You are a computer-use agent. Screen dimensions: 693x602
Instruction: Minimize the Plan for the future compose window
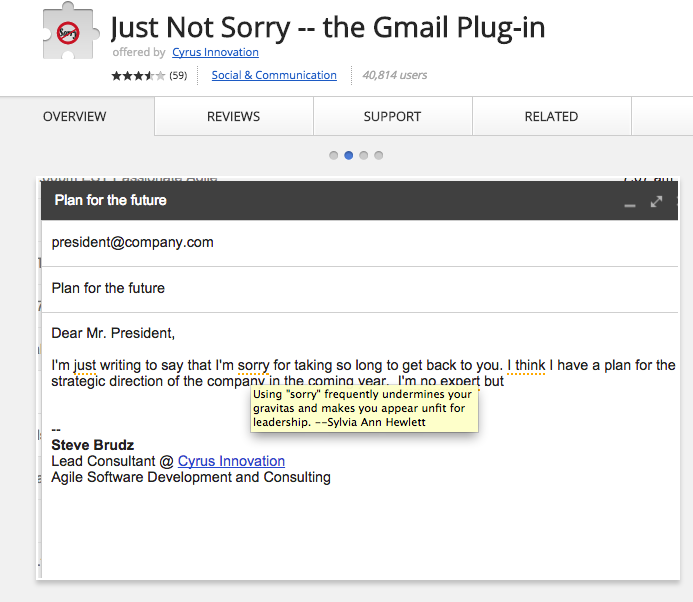point(630,205)
